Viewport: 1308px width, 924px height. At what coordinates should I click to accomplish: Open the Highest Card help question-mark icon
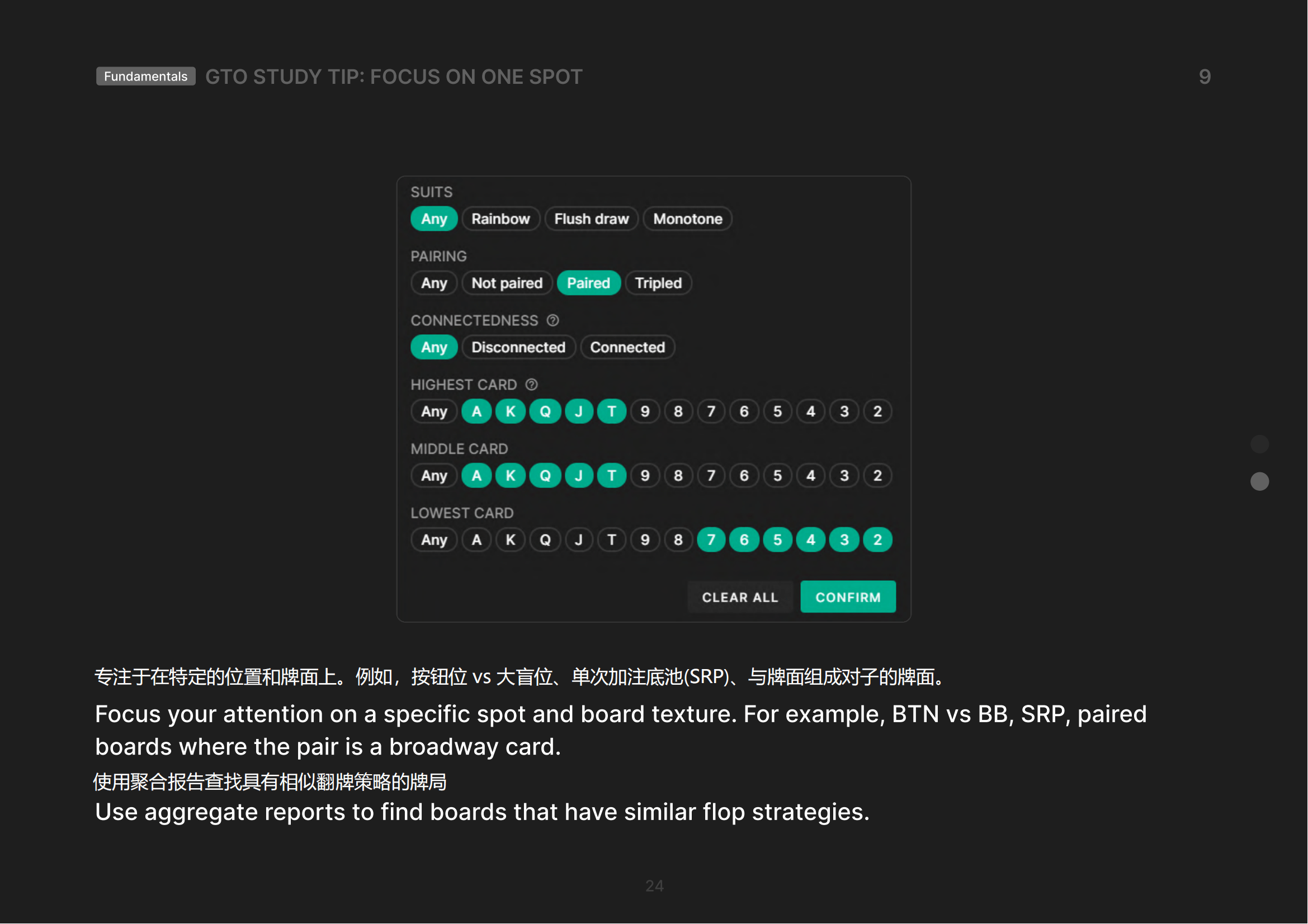click(531, 385)
